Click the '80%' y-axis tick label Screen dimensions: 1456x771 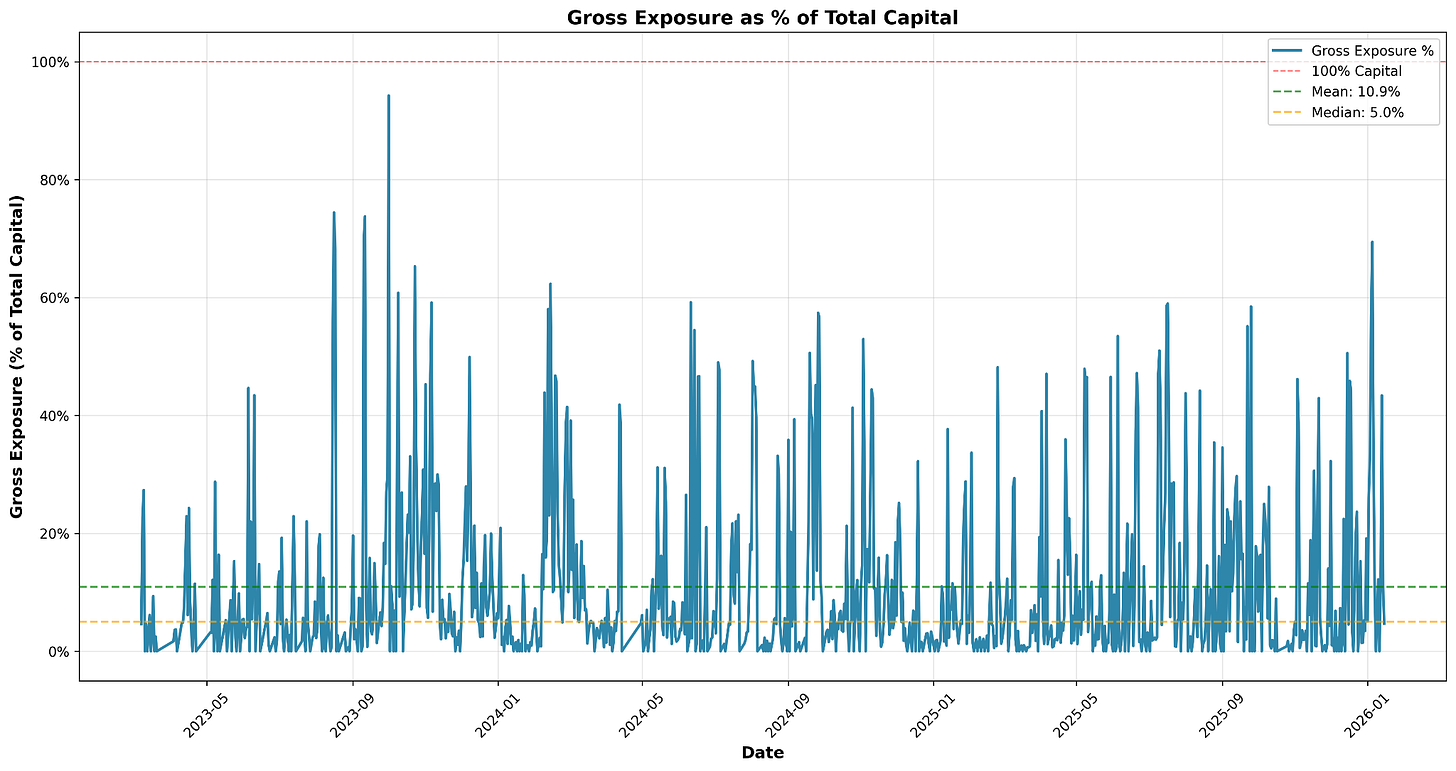pos(55,180)
